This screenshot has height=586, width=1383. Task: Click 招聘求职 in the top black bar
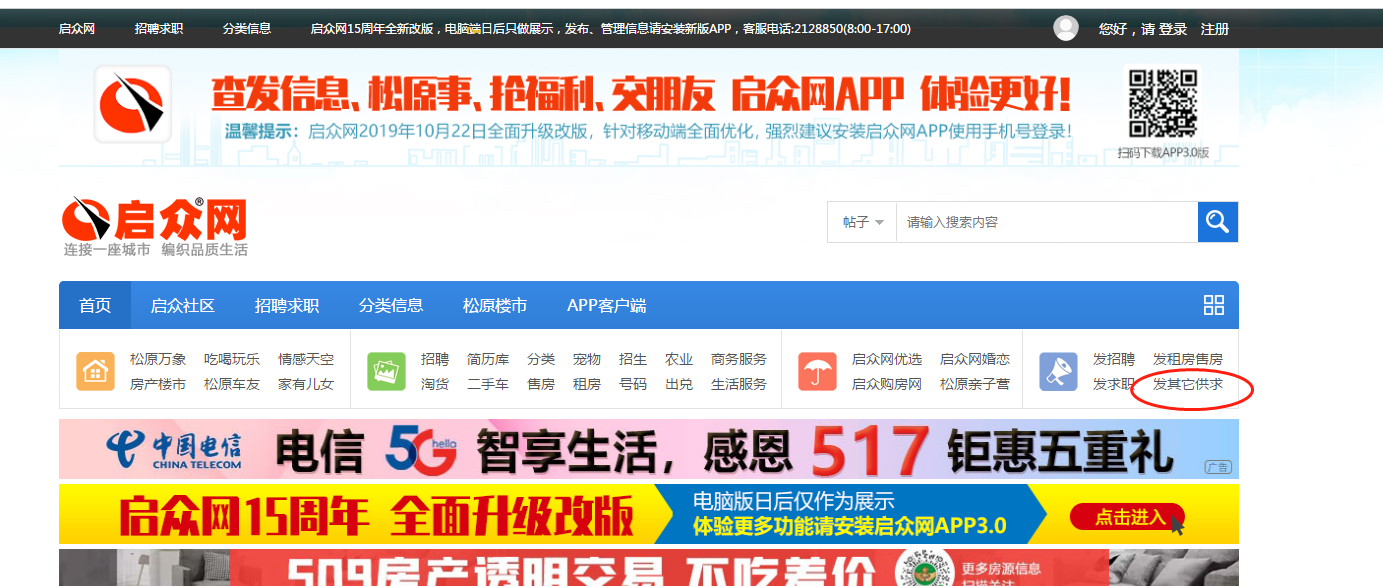(159, 28)
